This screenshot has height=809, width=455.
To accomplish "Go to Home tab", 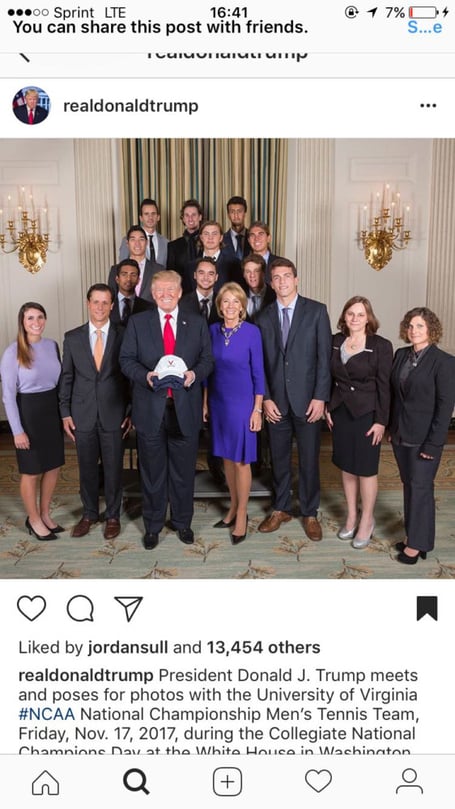I will 45,782.
